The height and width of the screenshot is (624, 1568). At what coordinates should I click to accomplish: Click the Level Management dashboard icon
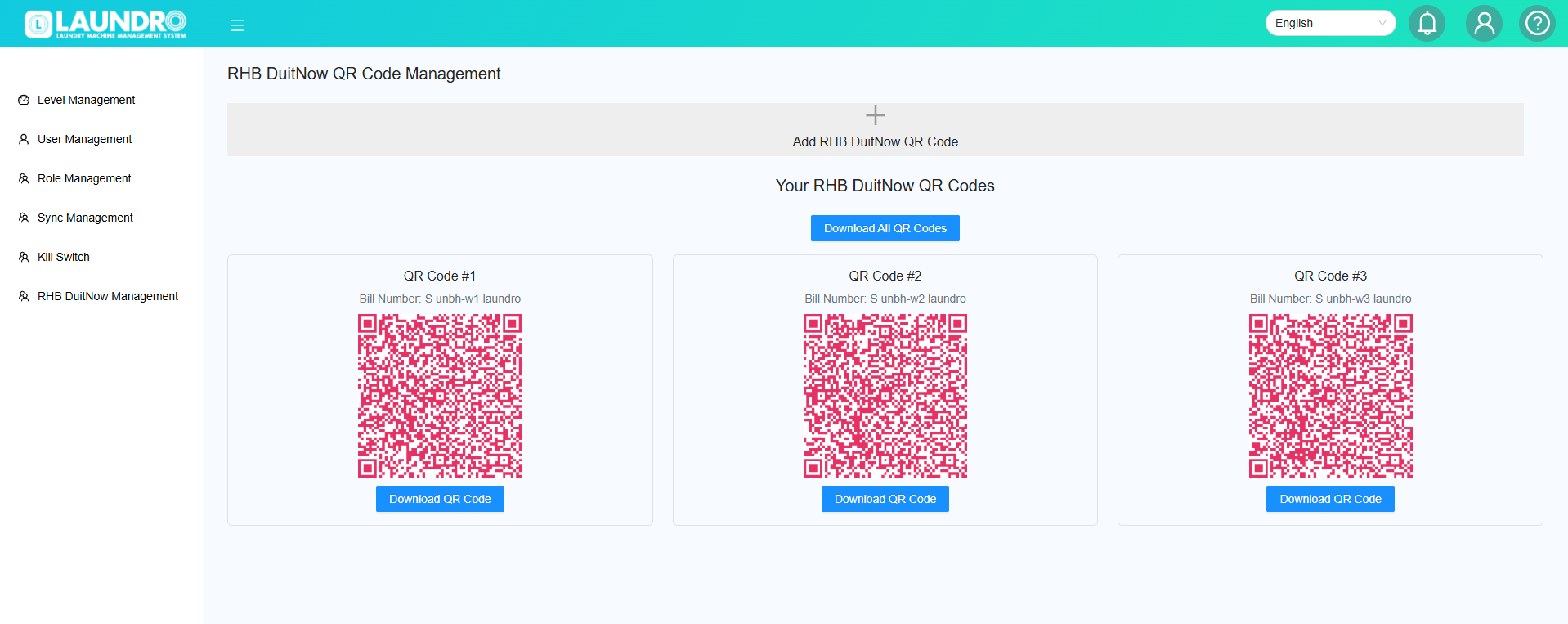click(24, 100)
